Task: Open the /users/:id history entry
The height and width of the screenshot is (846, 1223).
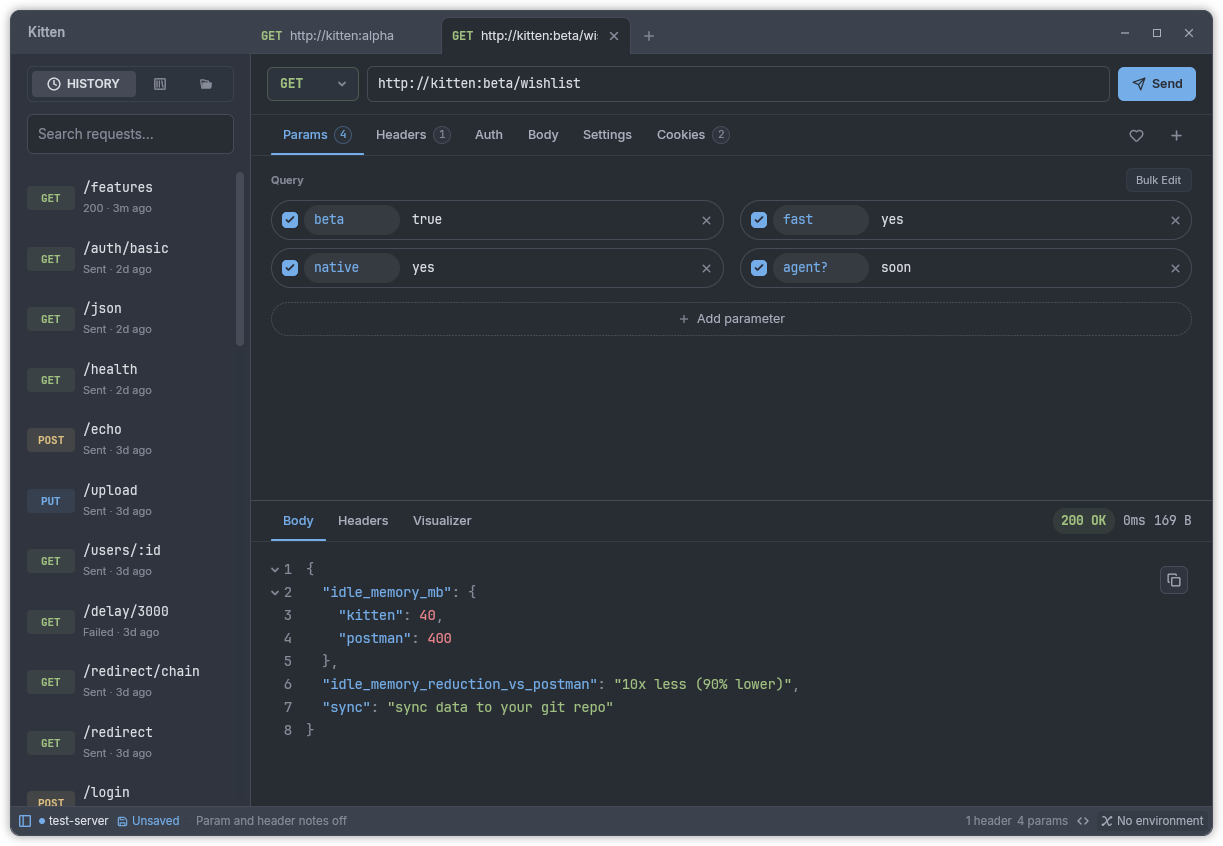Action: point(130,561)
